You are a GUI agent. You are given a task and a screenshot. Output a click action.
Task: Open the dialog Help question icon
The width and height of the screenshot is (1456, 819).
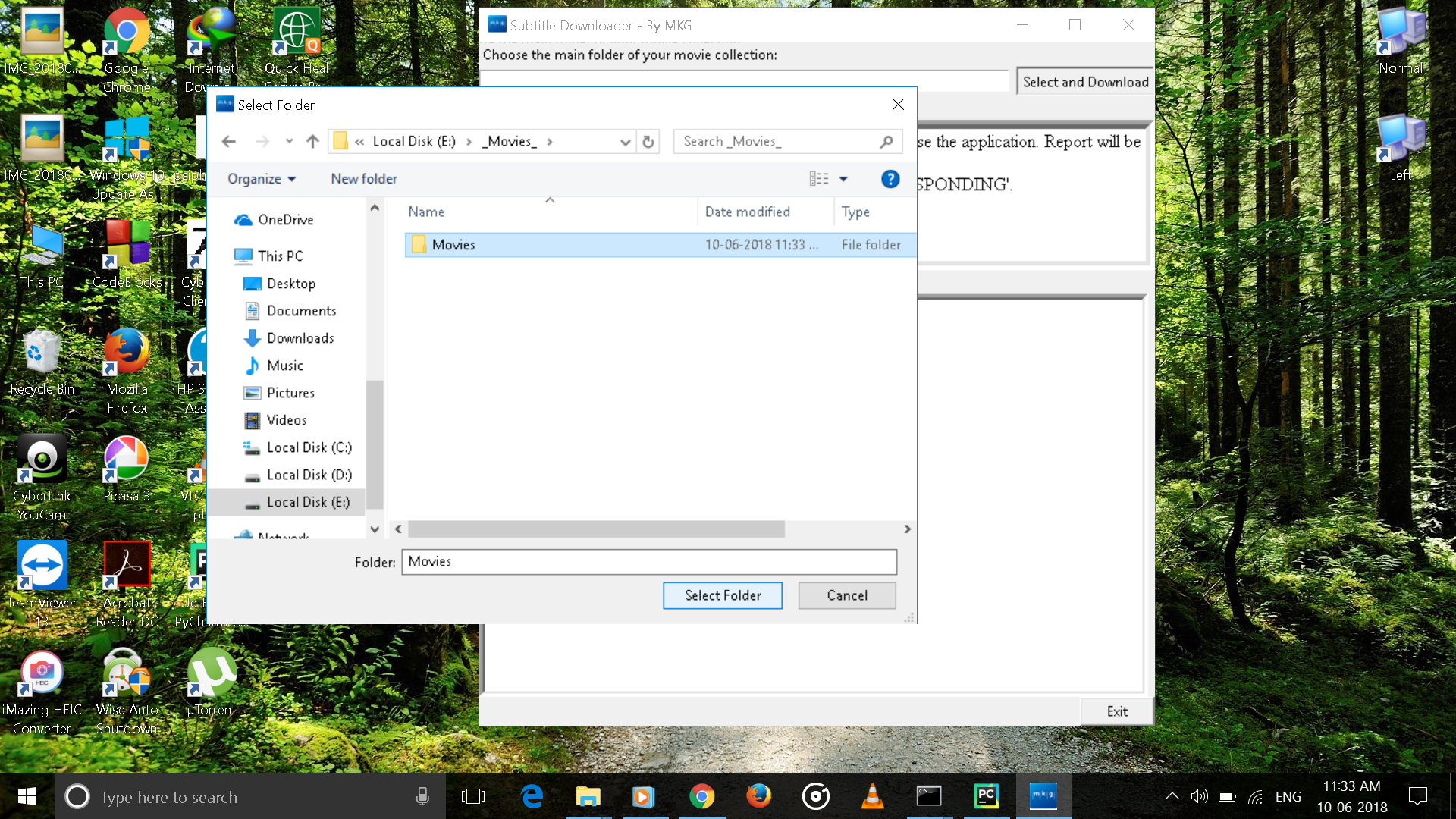890,179
